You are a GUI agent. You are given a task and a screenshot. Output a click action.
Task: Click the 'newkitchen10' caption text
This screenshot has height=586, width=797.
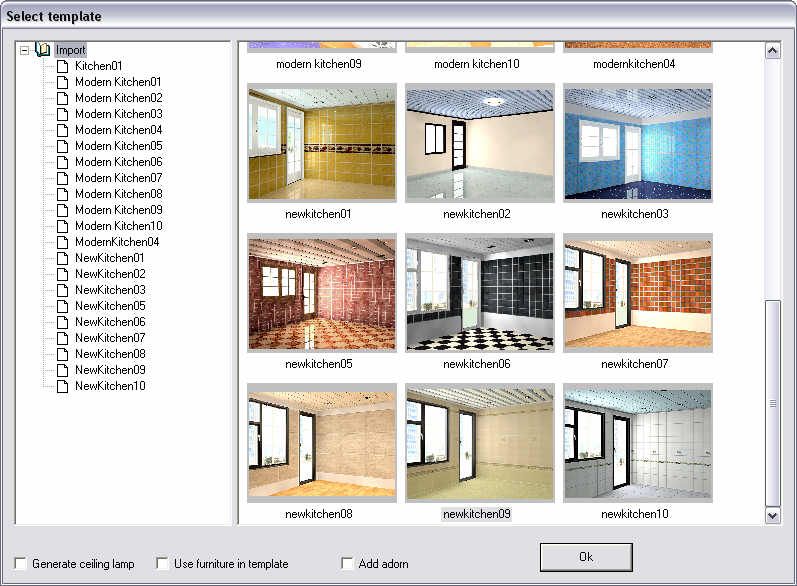(x=635, y=514)
